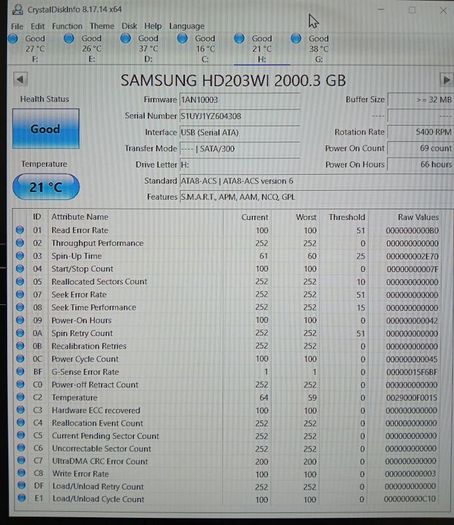Select drive F: status icon
Viewport: 454px width, 525px height.
[13, 39]
